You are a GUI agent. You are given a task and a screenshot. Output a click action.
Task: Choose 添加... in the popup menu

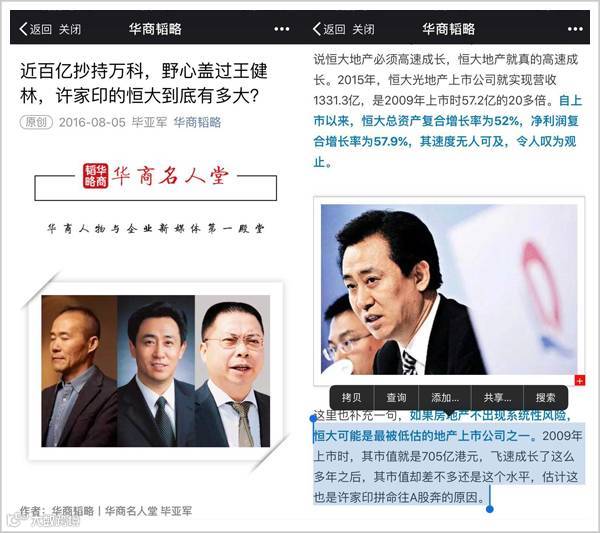445,398
